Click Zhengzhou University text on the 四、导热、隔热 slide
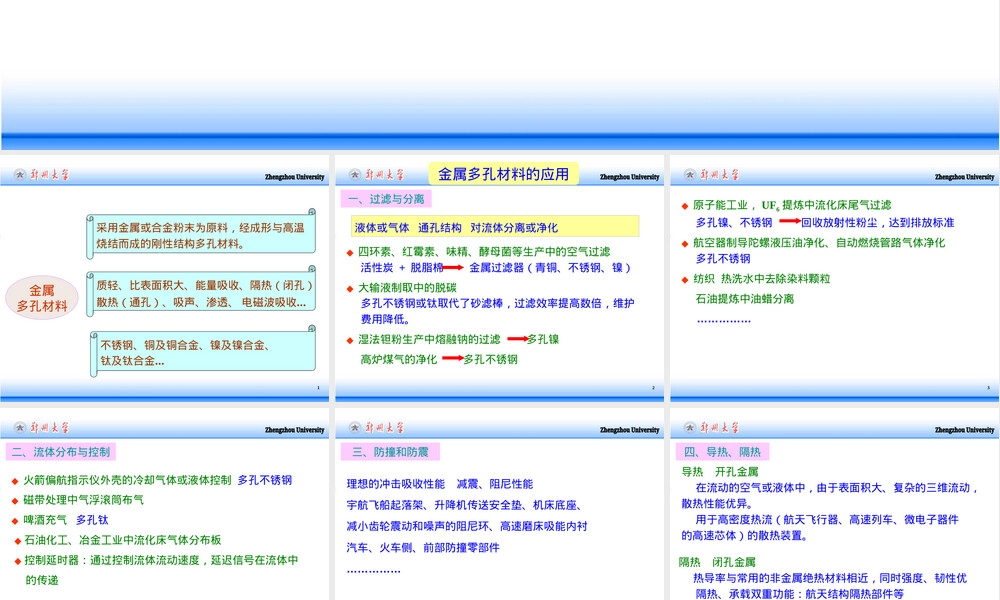 (964, 430)
